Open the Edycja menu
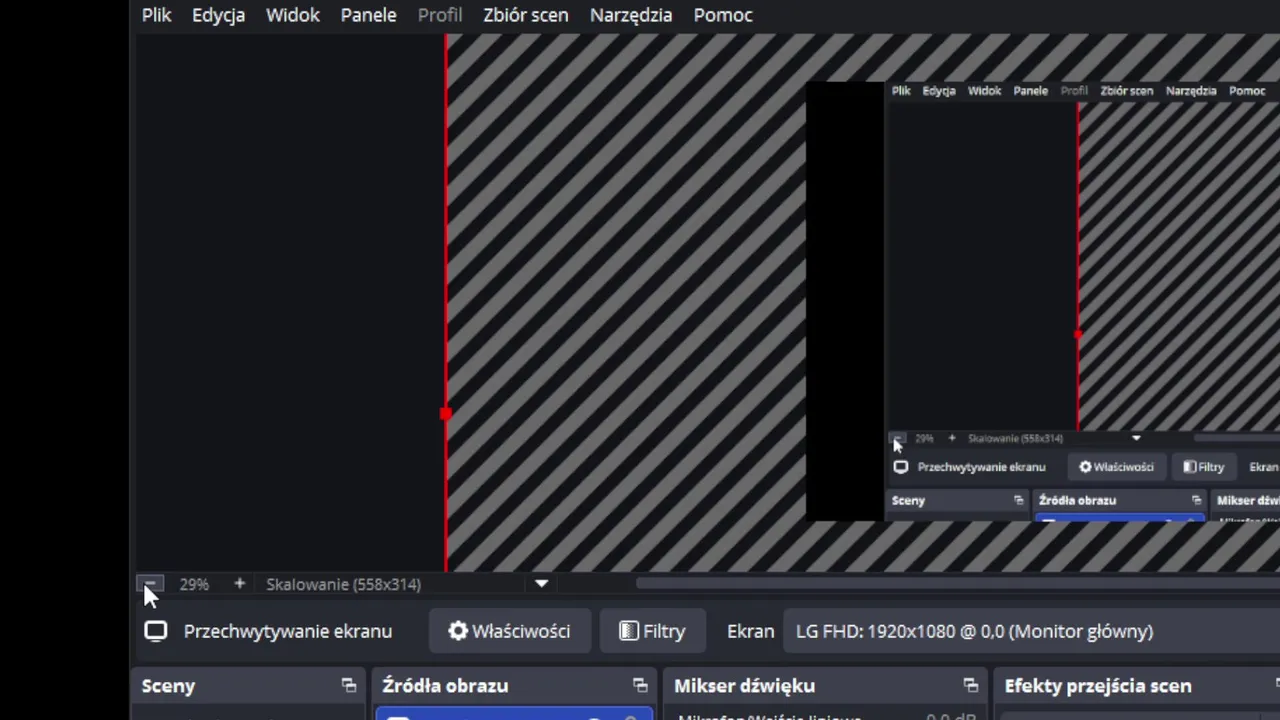Image resolution: width=1280 pixels, height=720 pixels. (x=219, y=15)
